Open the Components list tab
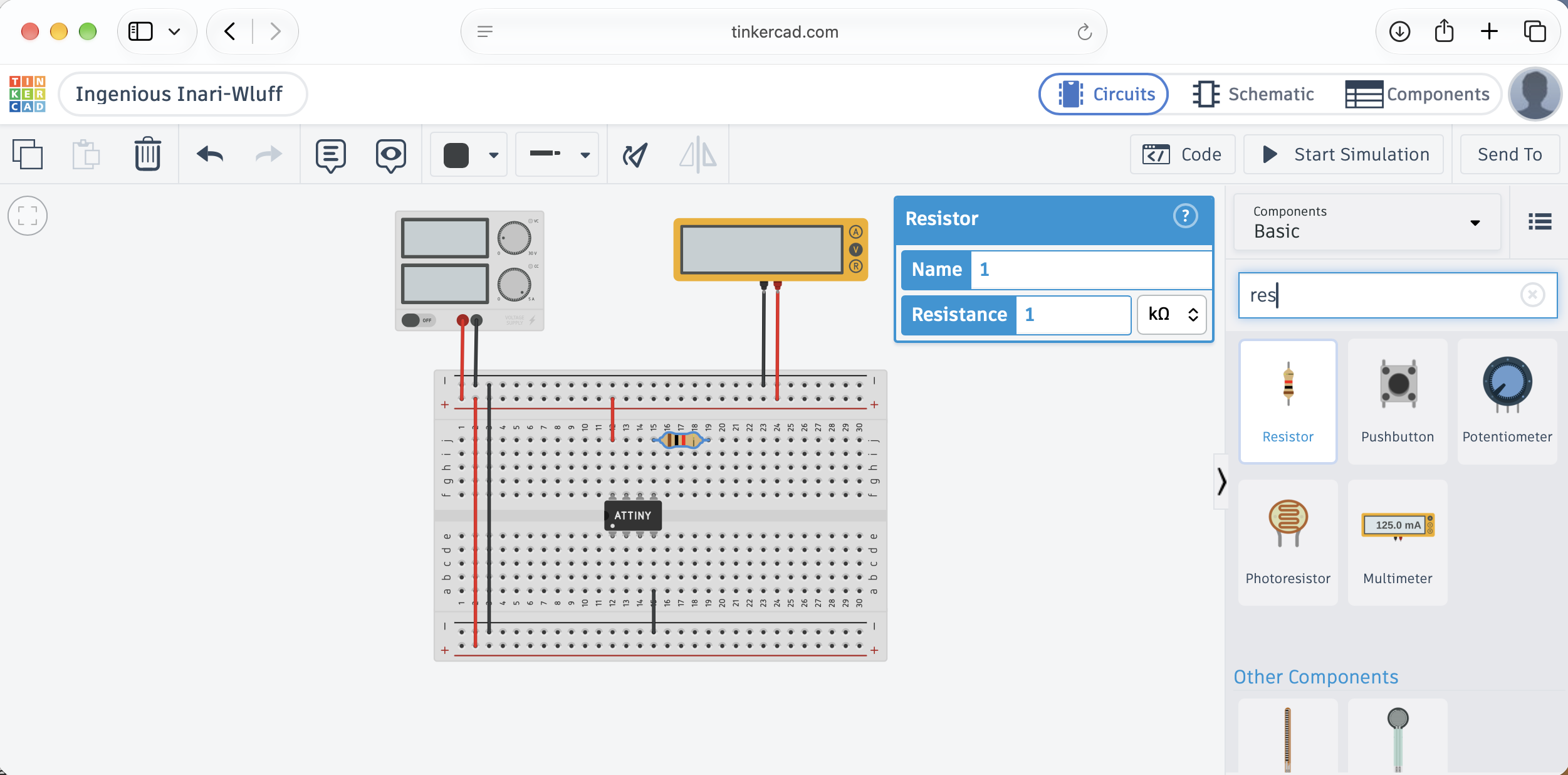The height and width of the screenshot is (775, 1568). click(x=1418, y=94)
